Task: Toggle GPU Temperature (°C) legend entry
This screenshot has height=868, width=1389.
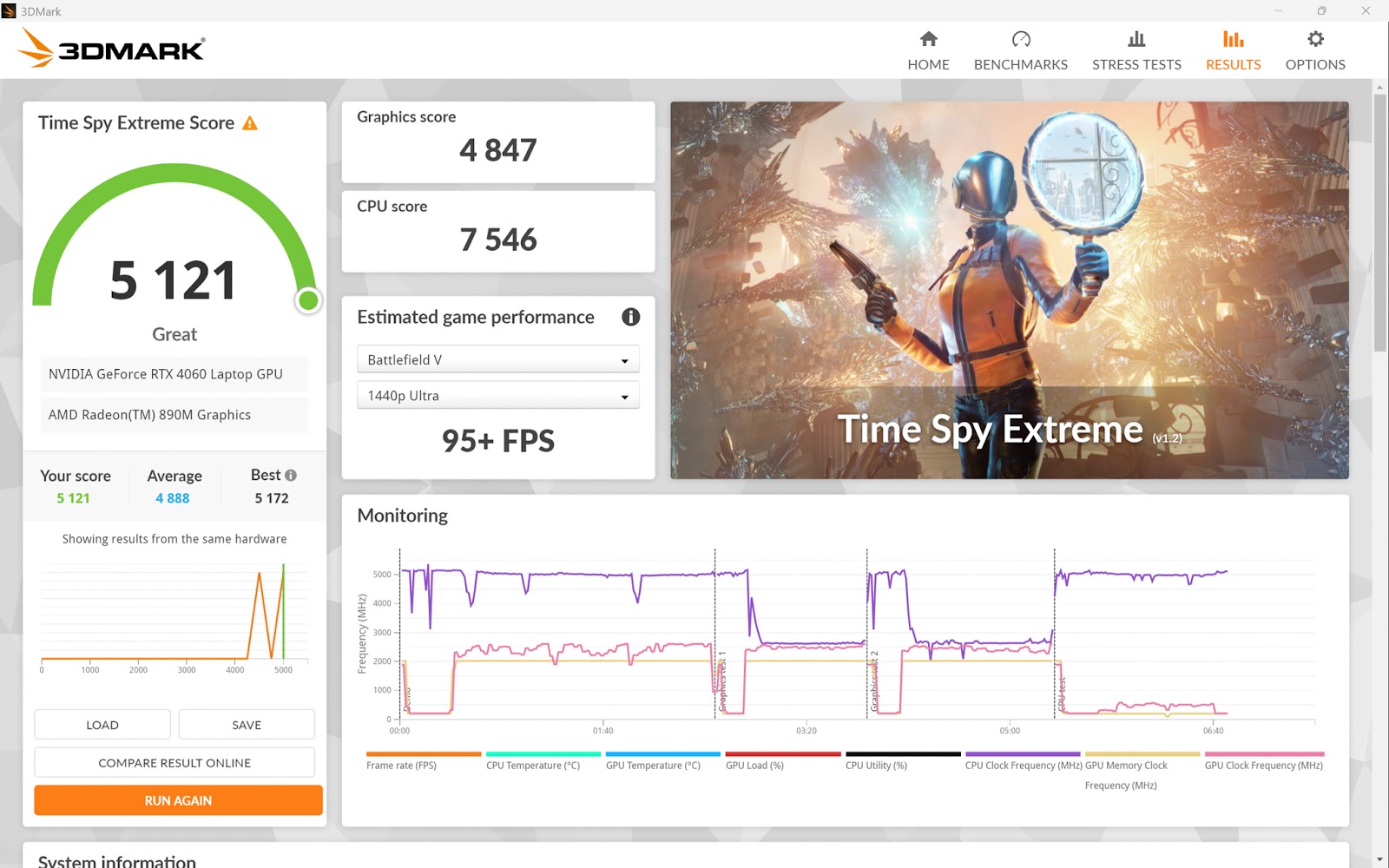Action: (662, 761)
